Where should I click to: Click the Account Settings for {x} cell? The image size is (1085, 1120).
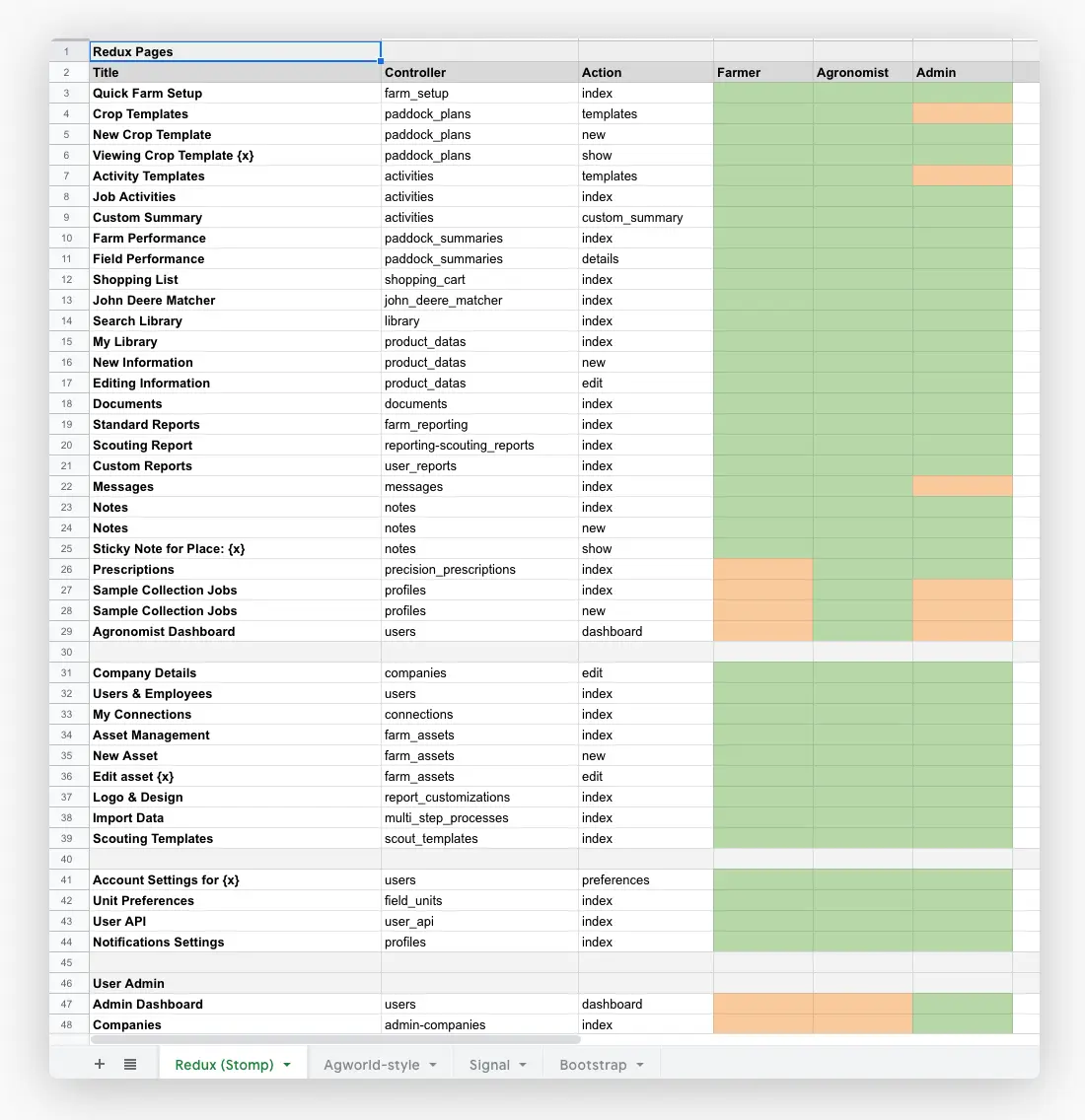pos(236,880)
